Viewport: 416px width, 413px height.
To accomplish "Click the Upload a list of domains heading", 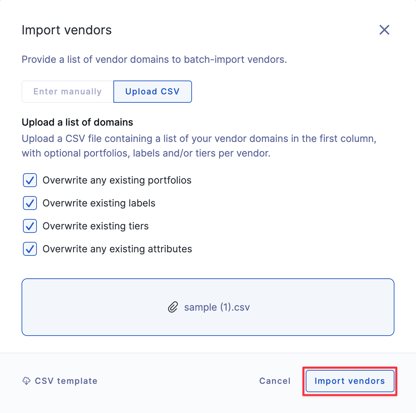I will click(77, 122).
